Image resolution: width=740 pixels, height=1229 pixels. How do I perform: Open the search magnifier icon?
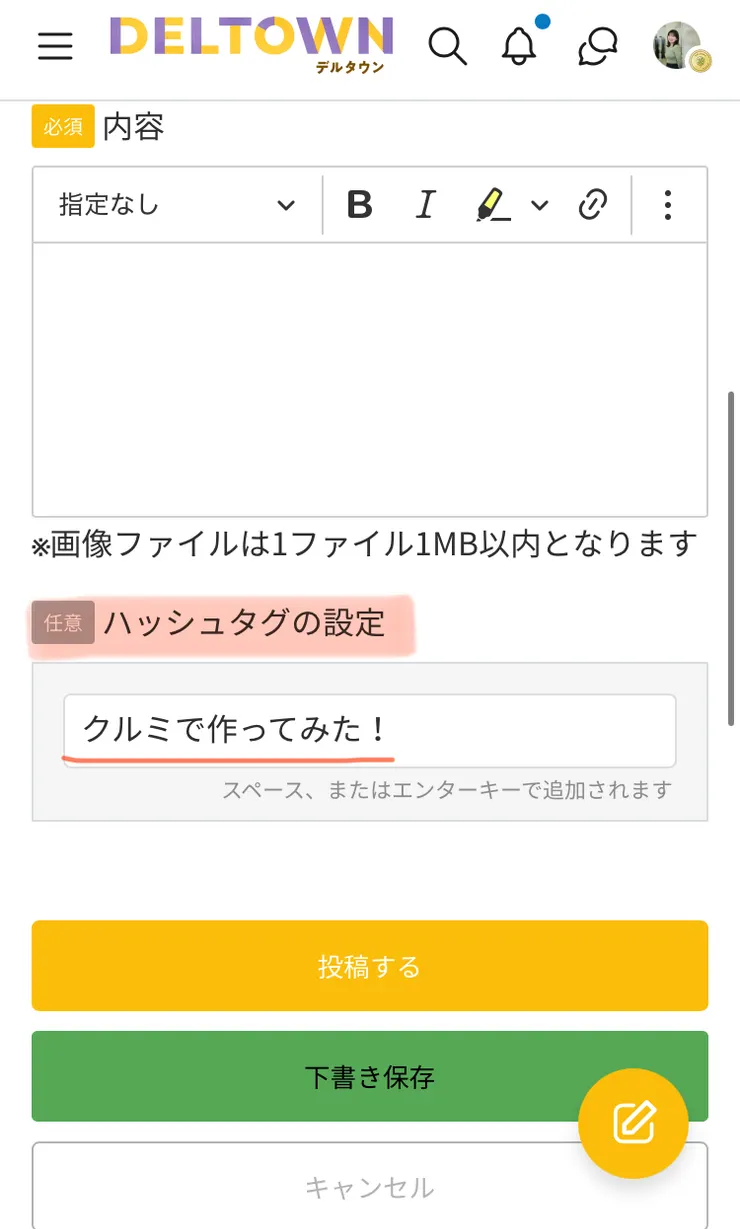(x=447, y=46)
